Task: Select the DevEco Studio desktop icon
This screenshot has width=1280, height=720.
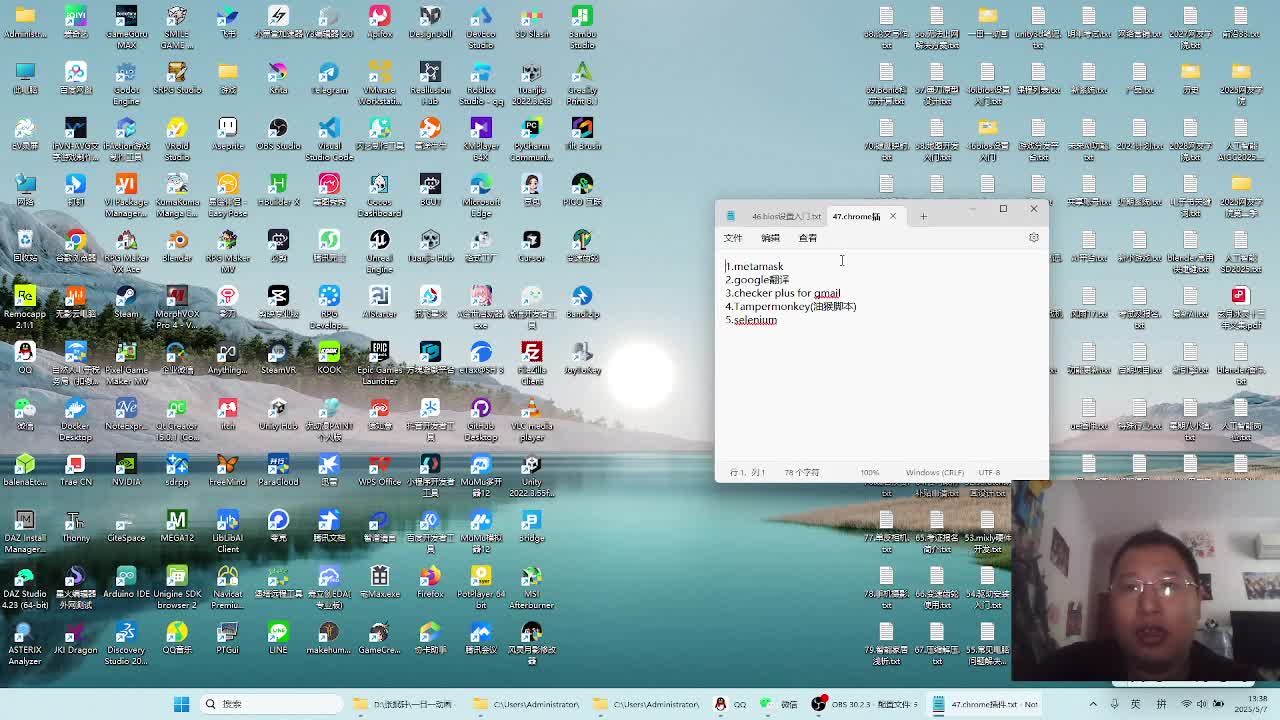Action: point(481,27)
